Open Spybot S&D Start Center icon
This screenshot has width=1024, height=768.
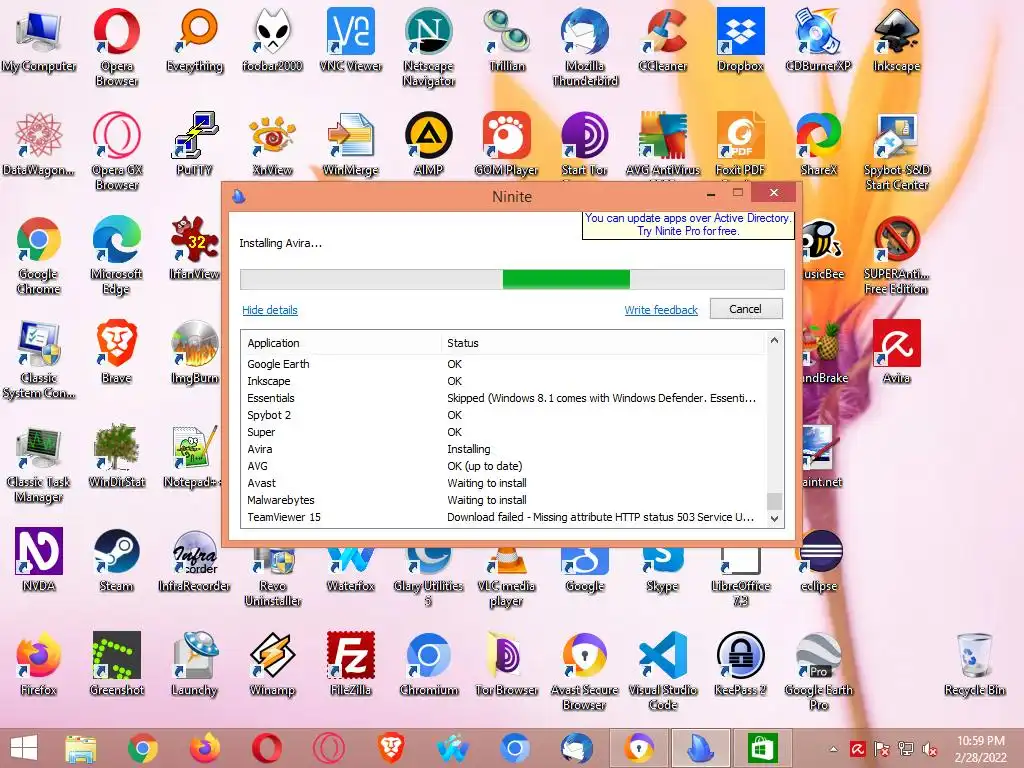click(x=896, y=150)
